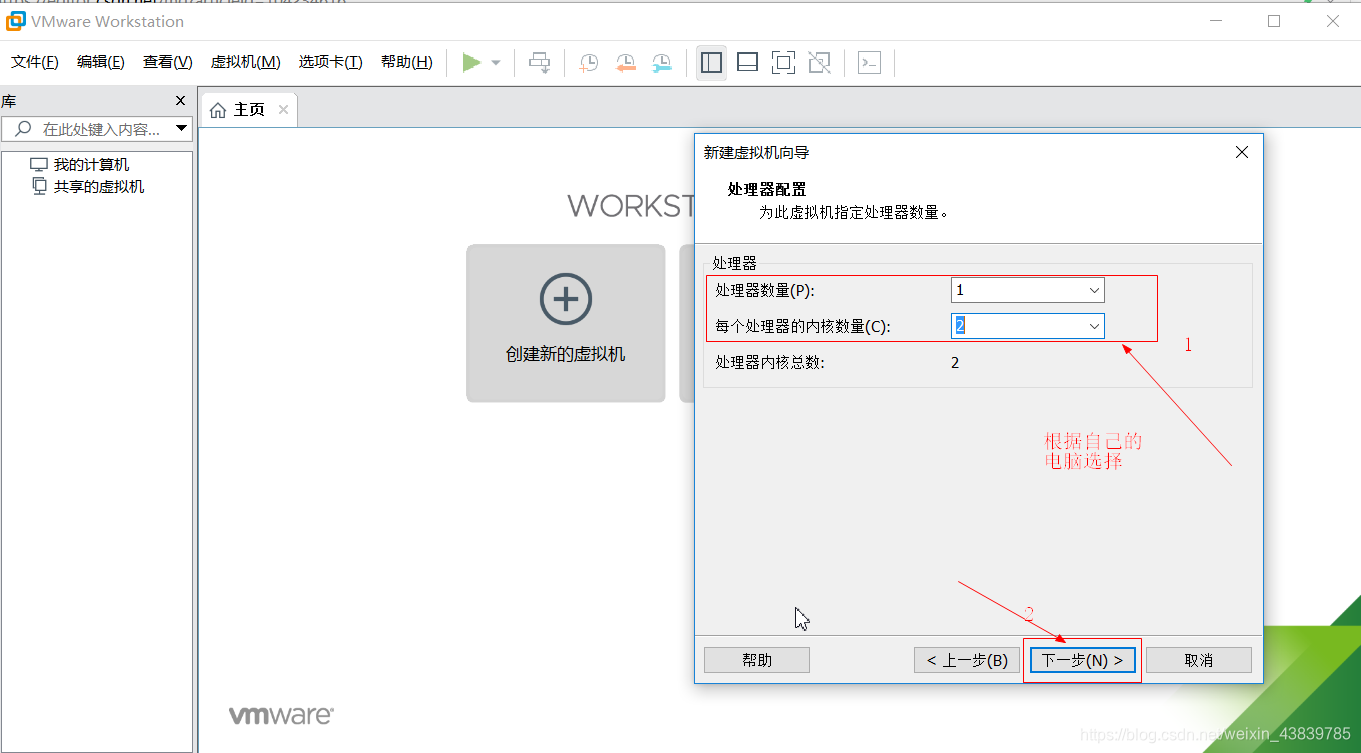The width and height of the screenshot is (1361, 753).
Task: Open the 查看(V) menu
Action: (167, 62)
